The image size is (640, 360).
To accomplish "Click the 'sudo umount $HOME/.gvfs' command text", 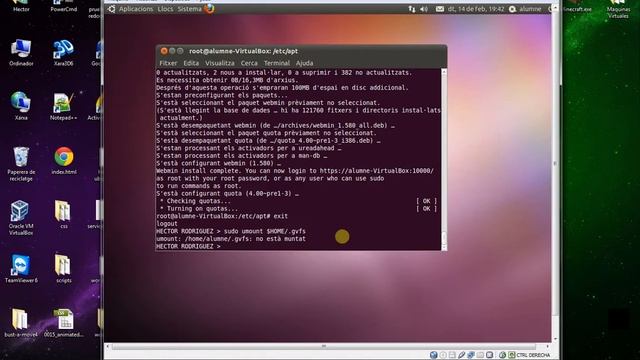I will (265, 231).
